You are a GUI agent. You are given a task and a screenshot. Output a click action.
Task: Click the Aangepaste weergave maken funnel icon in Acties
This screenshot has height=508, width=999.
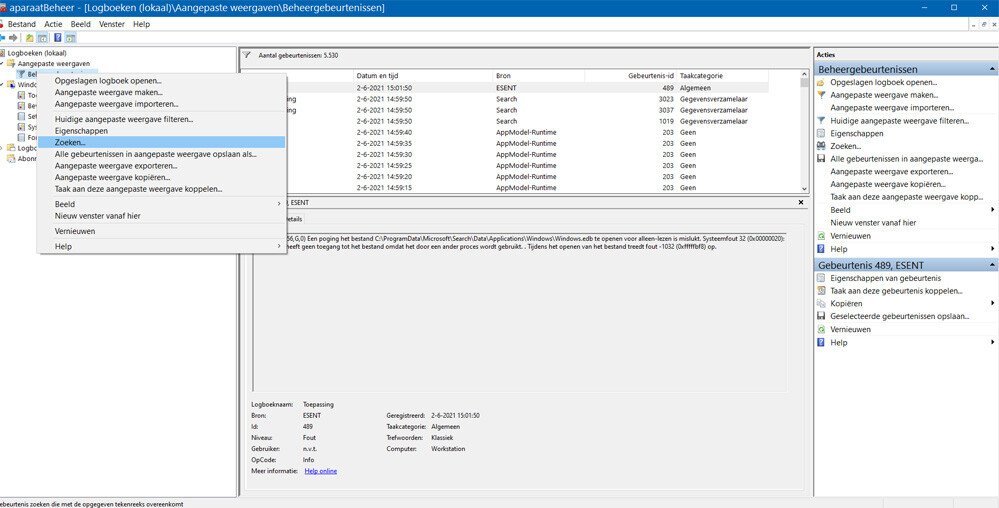pos(821,95)
